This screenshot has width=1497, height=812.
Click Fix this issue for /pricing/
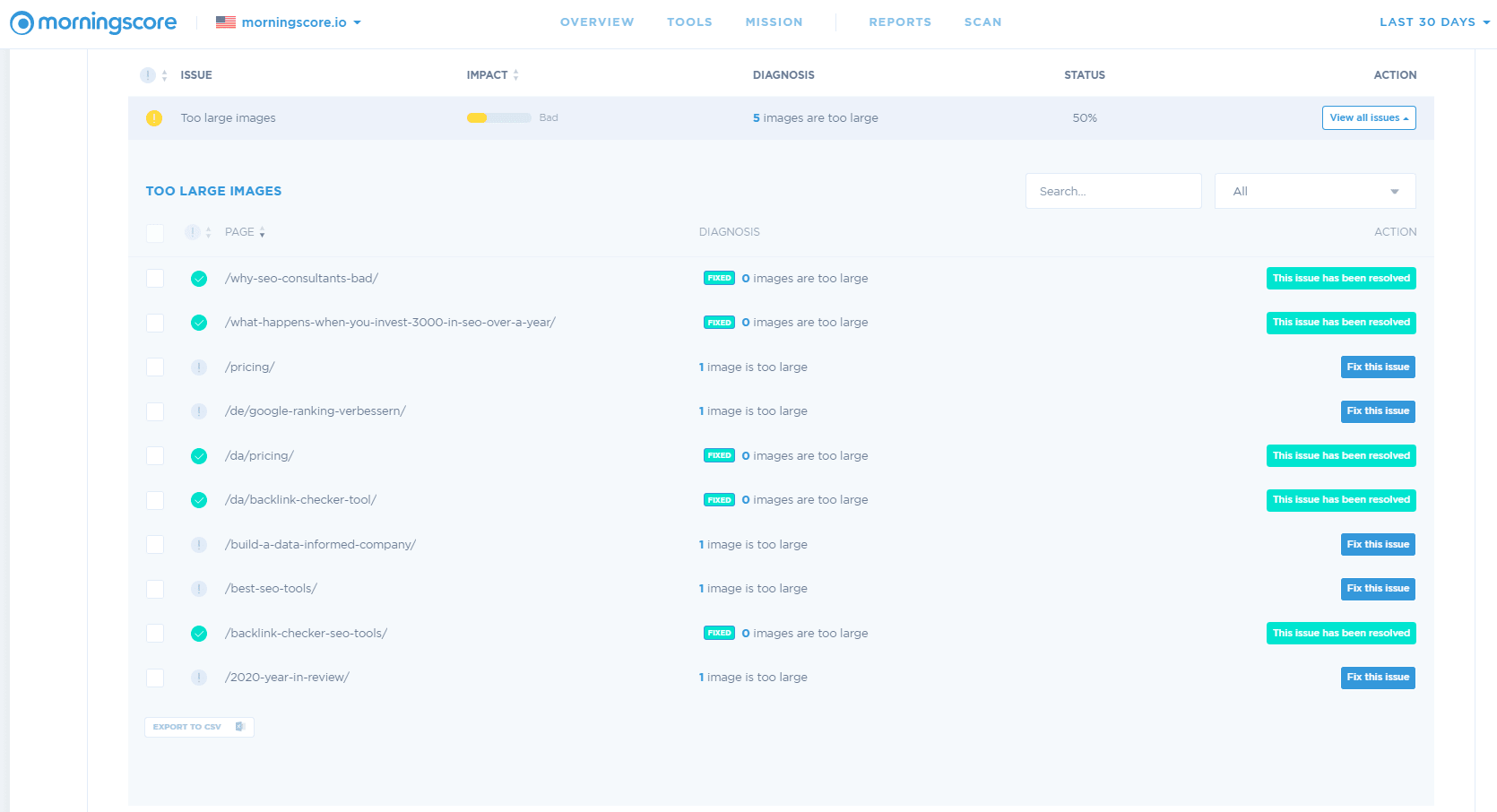click(x=1378, y=367)
